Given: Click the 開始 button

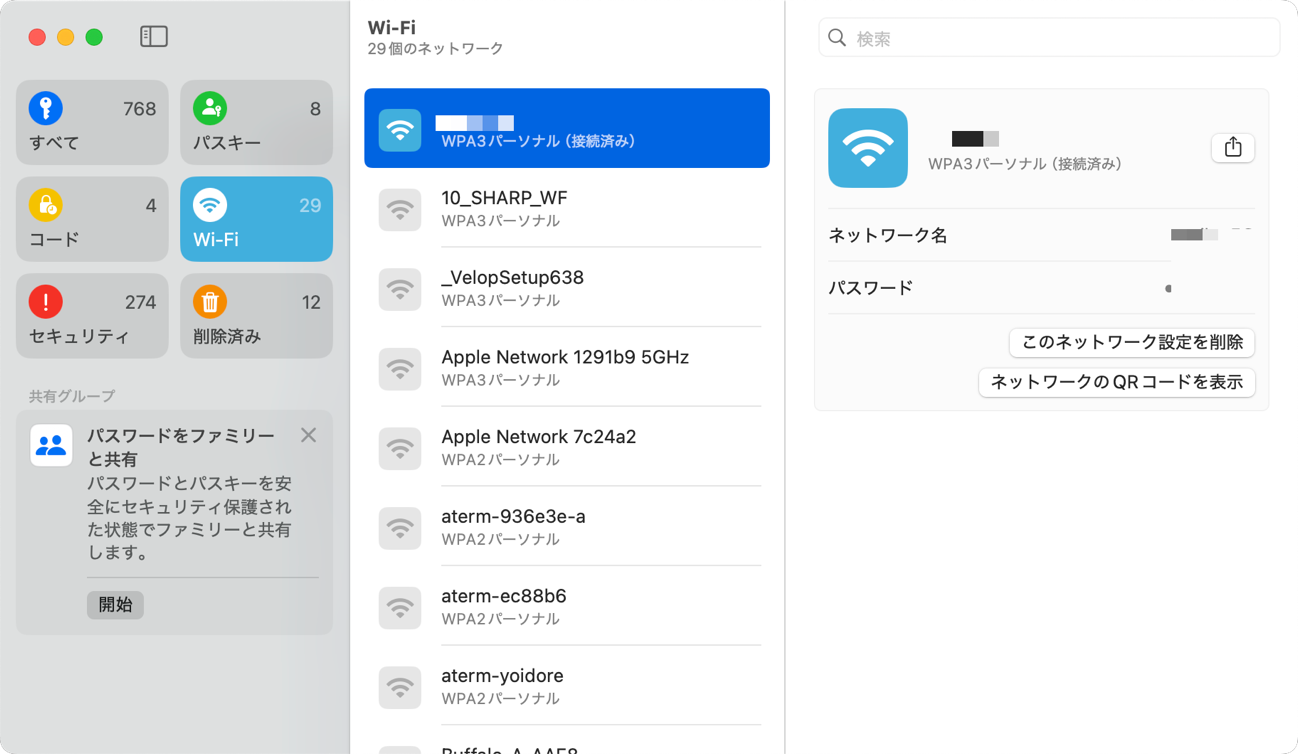Looking at the screenshot, I should point(115,604).
